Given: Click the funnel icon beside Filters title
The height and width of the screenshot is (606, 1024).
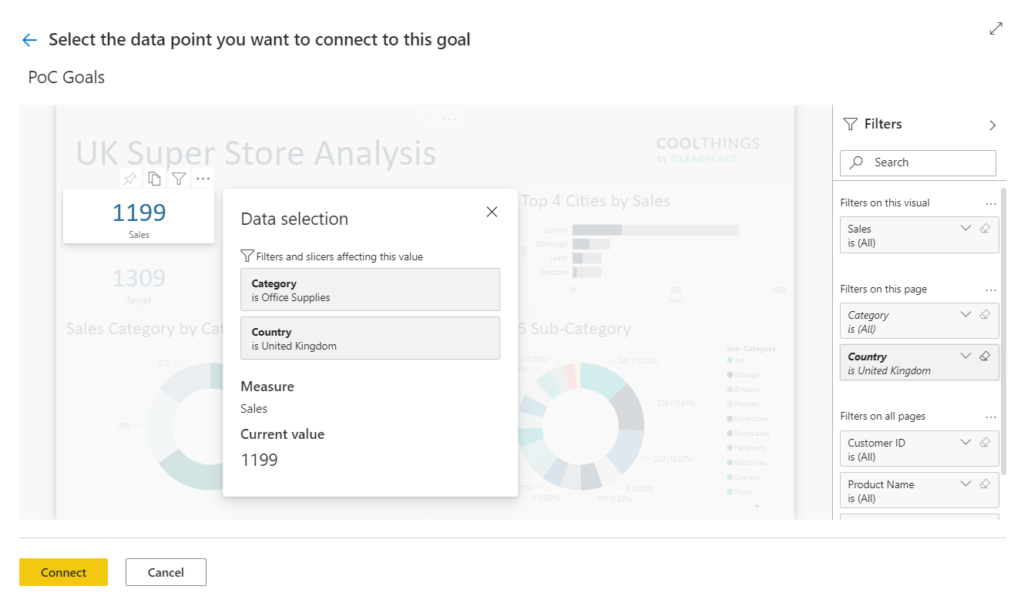Looking at the screenshot, I should pyautogui.click(x=850, y=124).
